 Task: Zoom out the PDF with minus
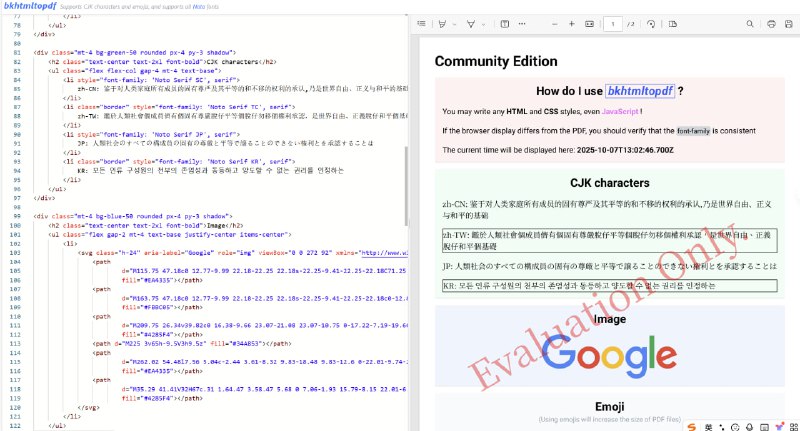tap(555, 24)
